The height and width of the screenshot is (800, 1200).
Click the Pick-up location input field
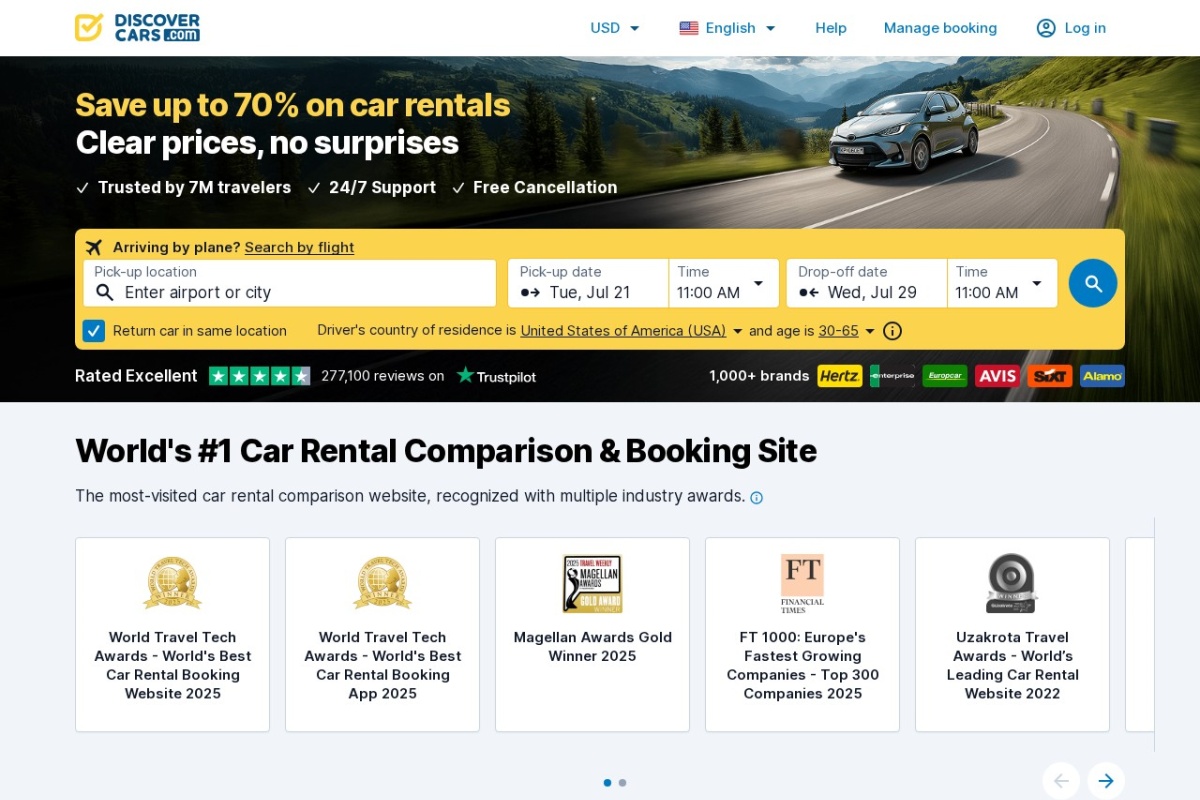(x=290, y=283)
